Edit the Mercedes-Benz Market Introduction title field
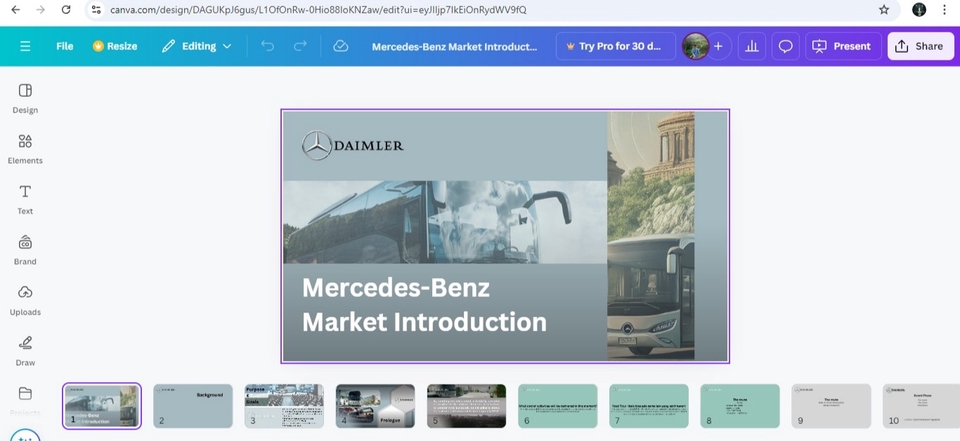 click(x=454, y=46)
